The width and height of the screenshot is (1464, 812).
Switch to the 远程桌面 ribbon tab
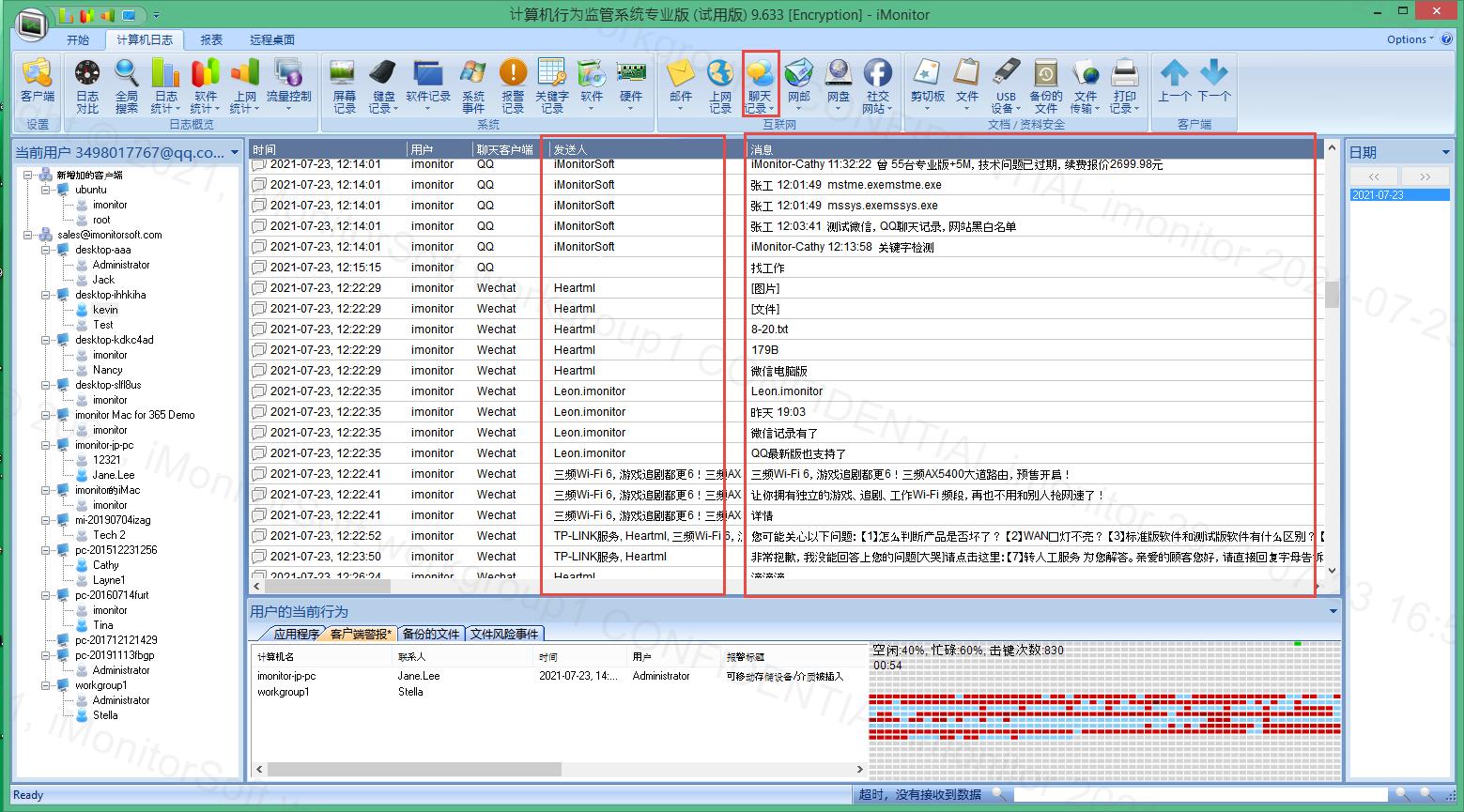point(272,39)
